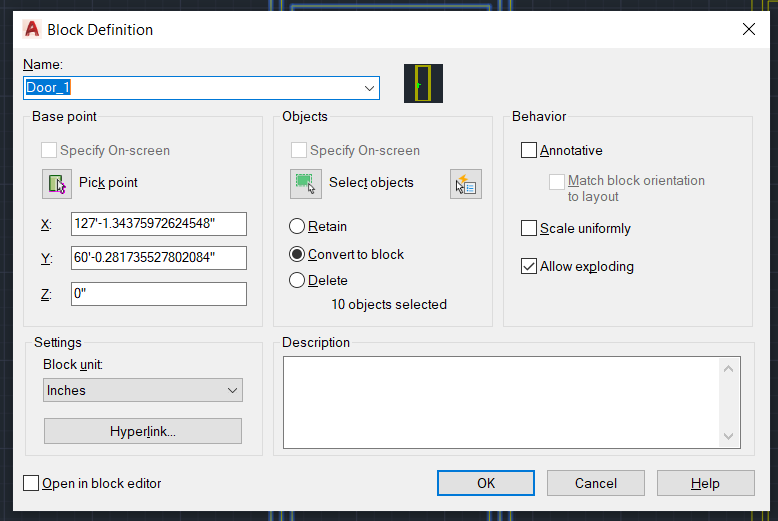
Task: Close the Block Definition dialog
Action: point(749,29)
